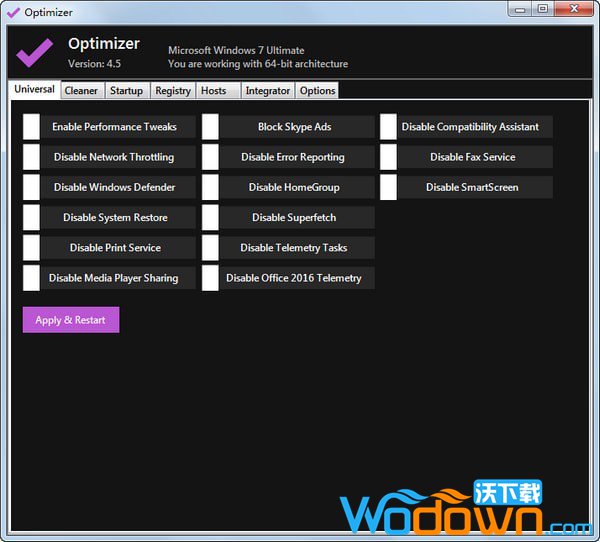The image size is (600, 542).
Task: Click the Disable Print Service label button
Action: (118, 248)
